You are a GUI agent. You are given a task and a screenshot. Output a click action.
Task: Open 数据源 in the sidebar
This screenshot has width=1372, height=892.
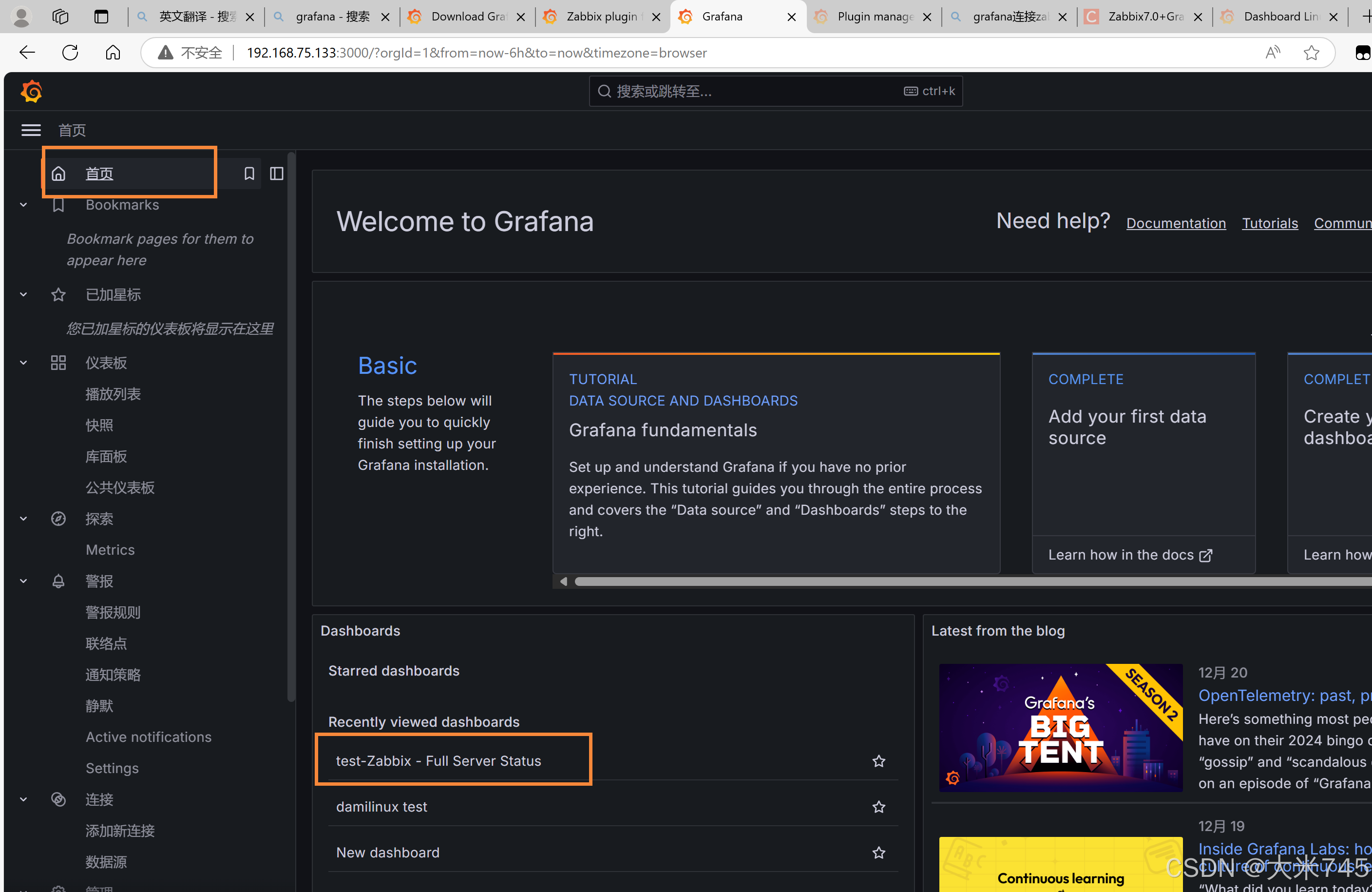(x=106, y=861)
